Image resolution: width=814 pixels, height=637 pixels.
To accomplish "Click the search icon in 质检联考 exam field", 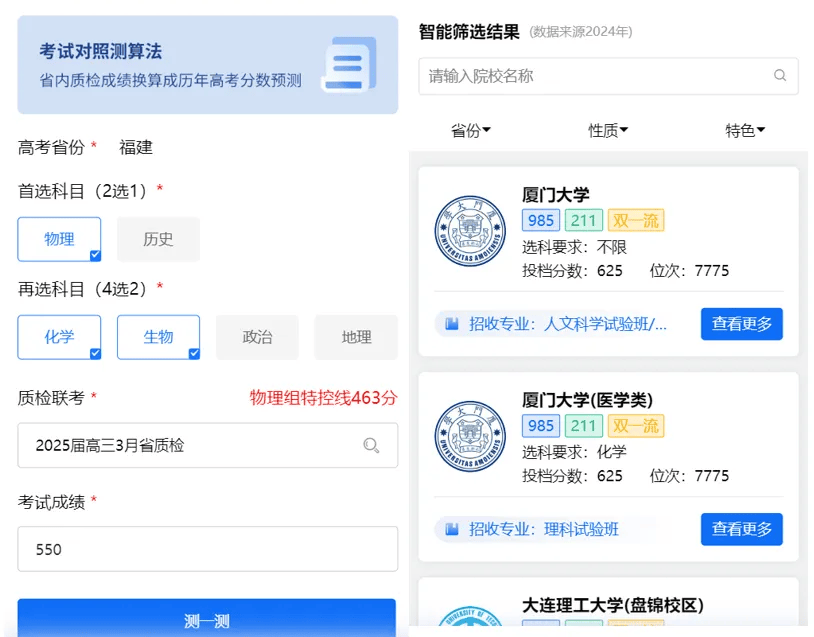I will click(371, 446).
